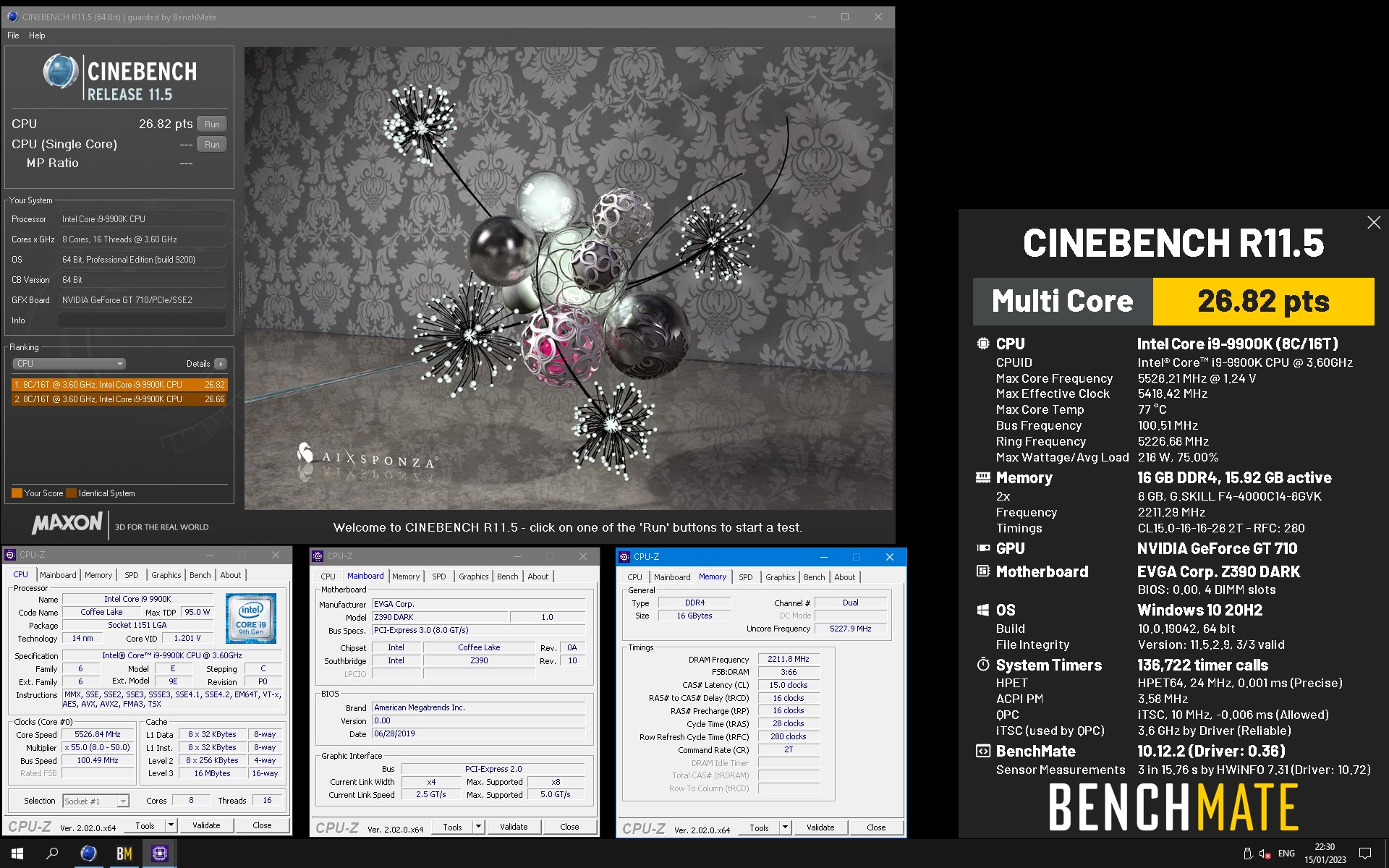The width and height of the screenshot is (1389, 868).
Task: Click the ENG language indicator
Action: coord(1286,854)
